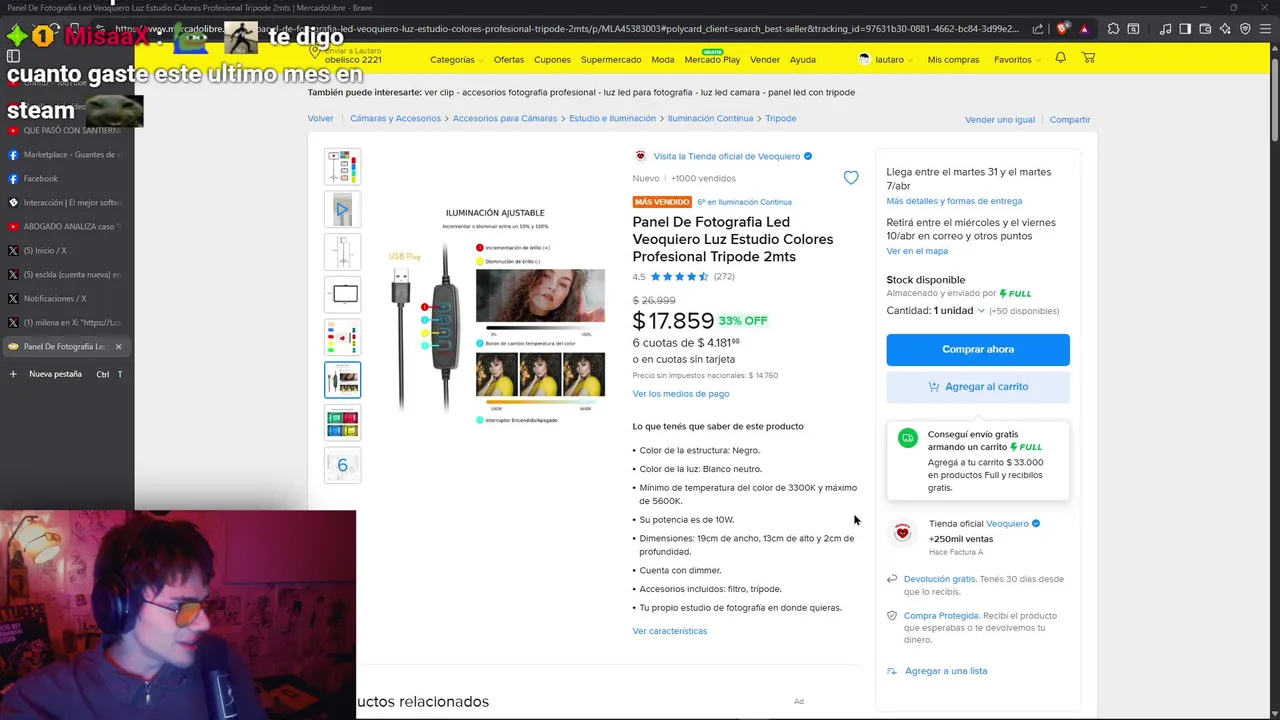Switch to the QUE PASÓ CON SANTIERN tab
Viewport: 1280px width, 720px height.
point(66,131)
